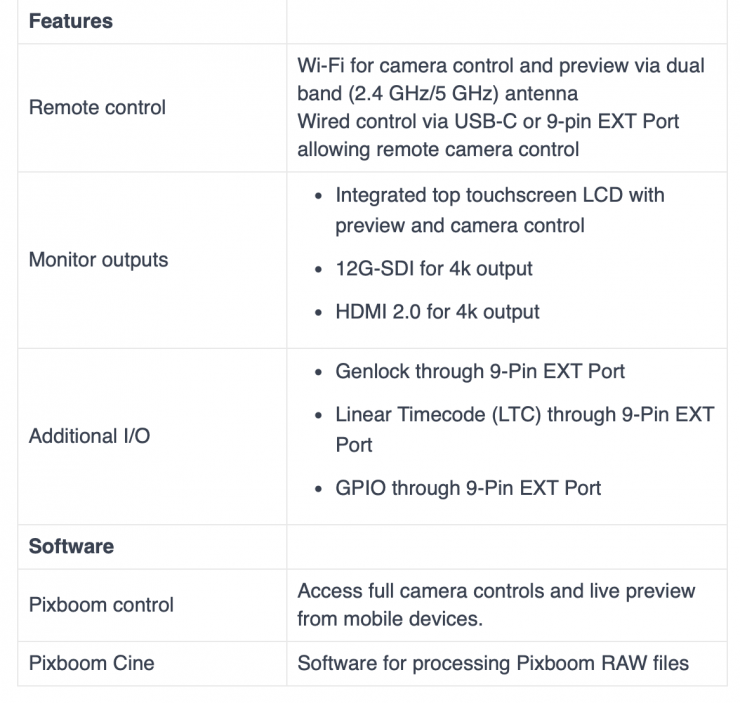
Task: Click the Software for processing Pixboom RAW text
Action: click(493, 662)
